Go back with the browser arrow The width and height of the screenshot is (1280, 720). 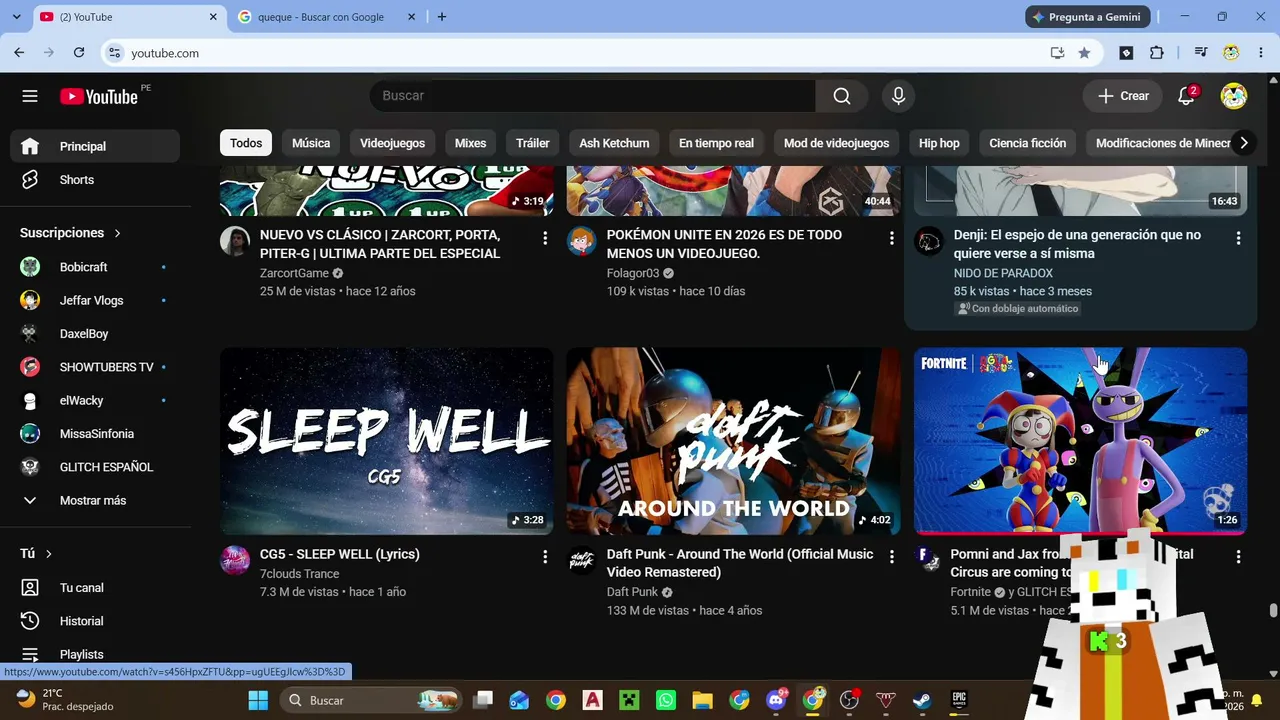click(19, 53)
